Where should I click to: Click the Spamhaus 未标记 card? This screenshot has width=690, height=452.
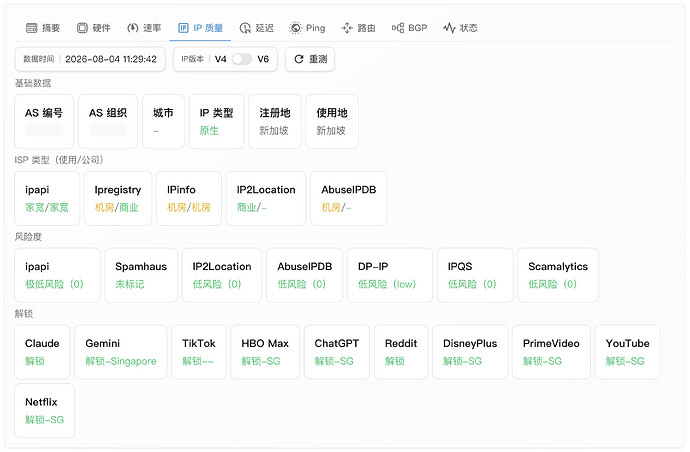point(141,275)
